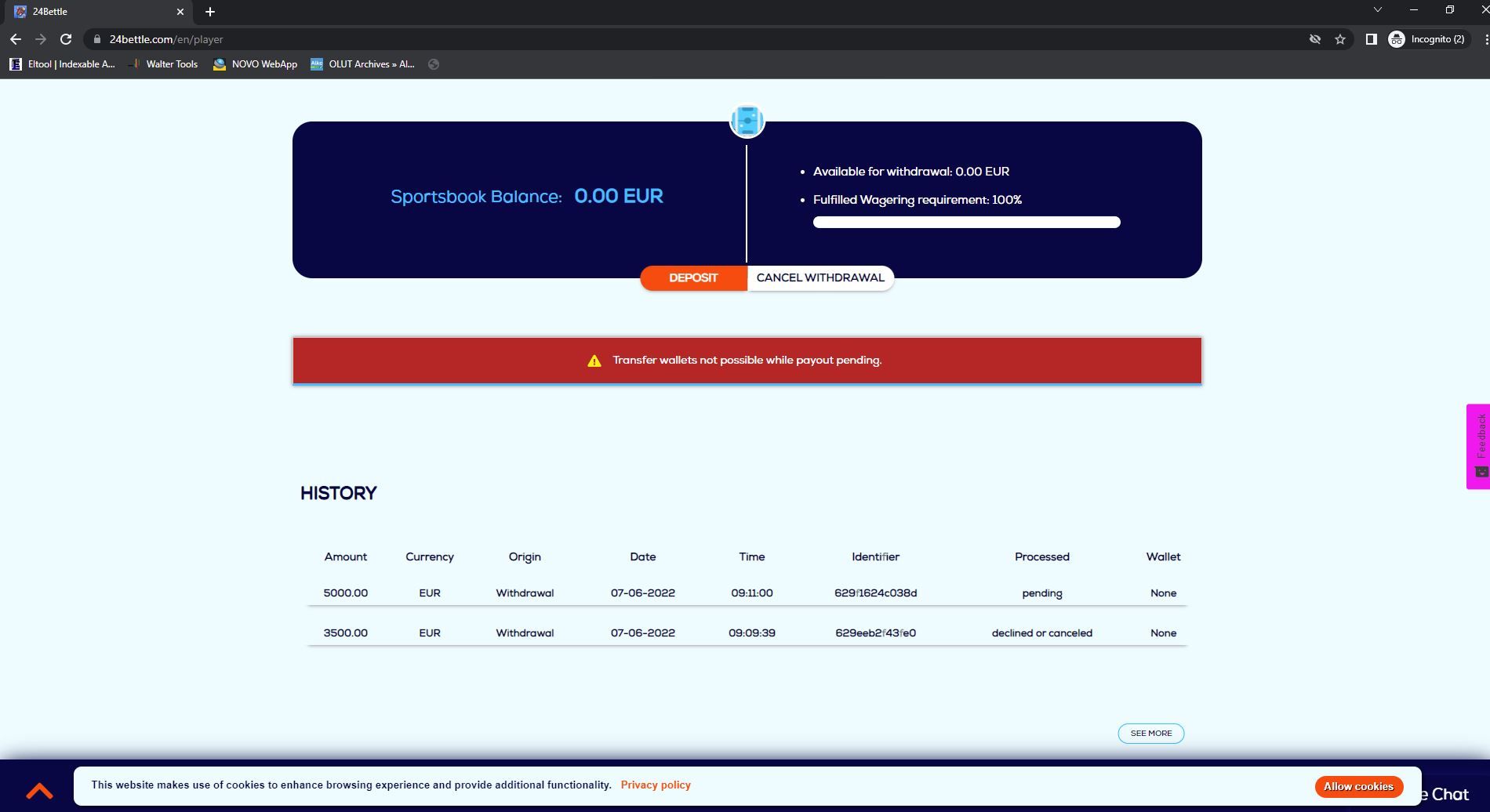
Task: Click the unnamed globe bookmark
Action: [x=434, y=64]
